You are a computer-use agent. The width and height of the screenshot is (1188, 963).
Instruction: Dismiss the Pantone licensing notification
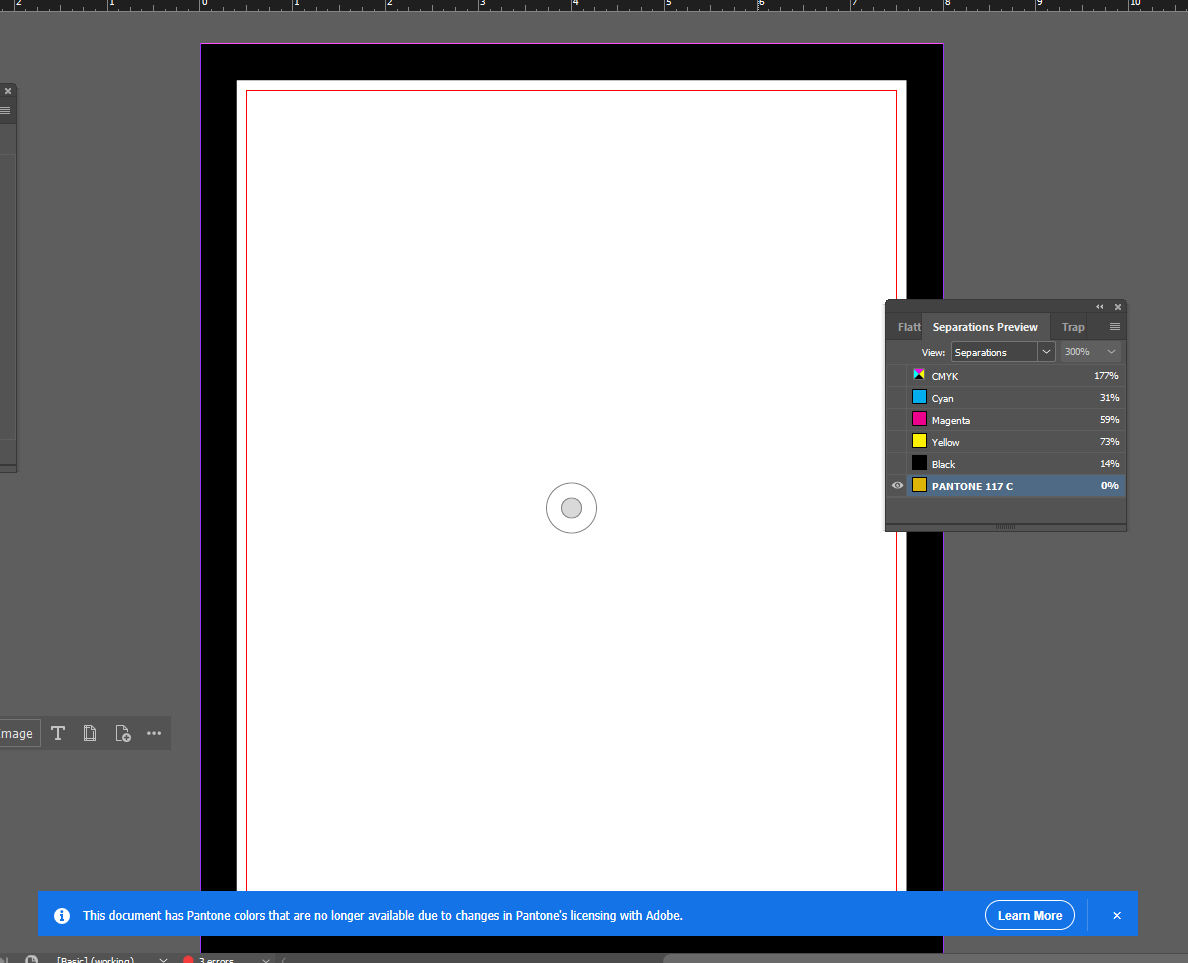click(1117, 915)
